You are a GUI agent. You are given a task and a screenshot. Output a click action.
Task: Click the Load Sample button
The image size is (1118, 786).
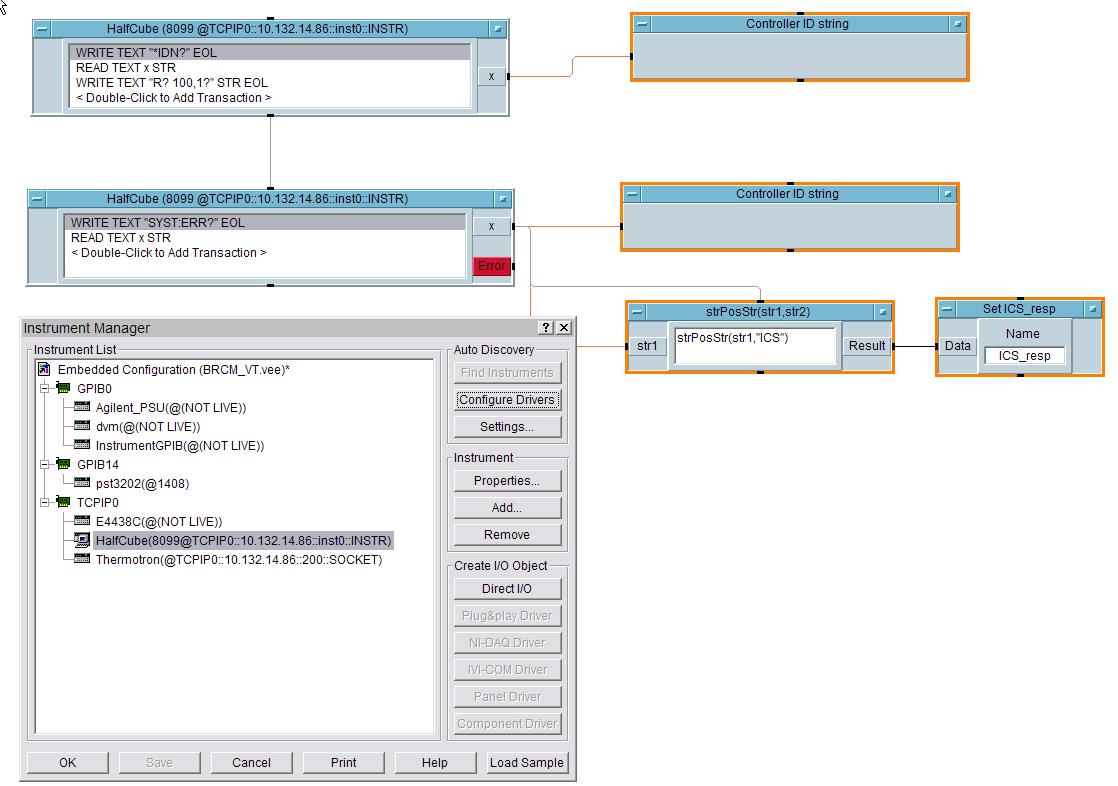[x=527, y=762]
